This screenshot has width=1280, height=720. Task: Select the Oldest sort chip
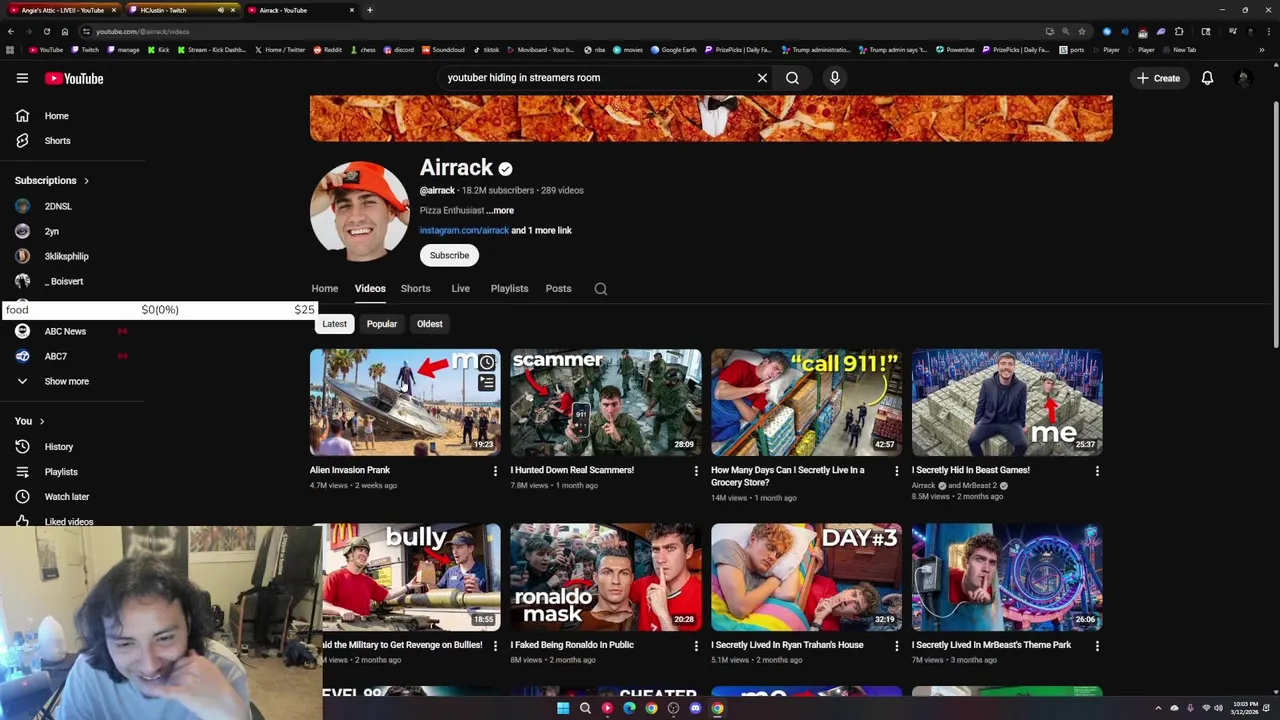point(429,324)
